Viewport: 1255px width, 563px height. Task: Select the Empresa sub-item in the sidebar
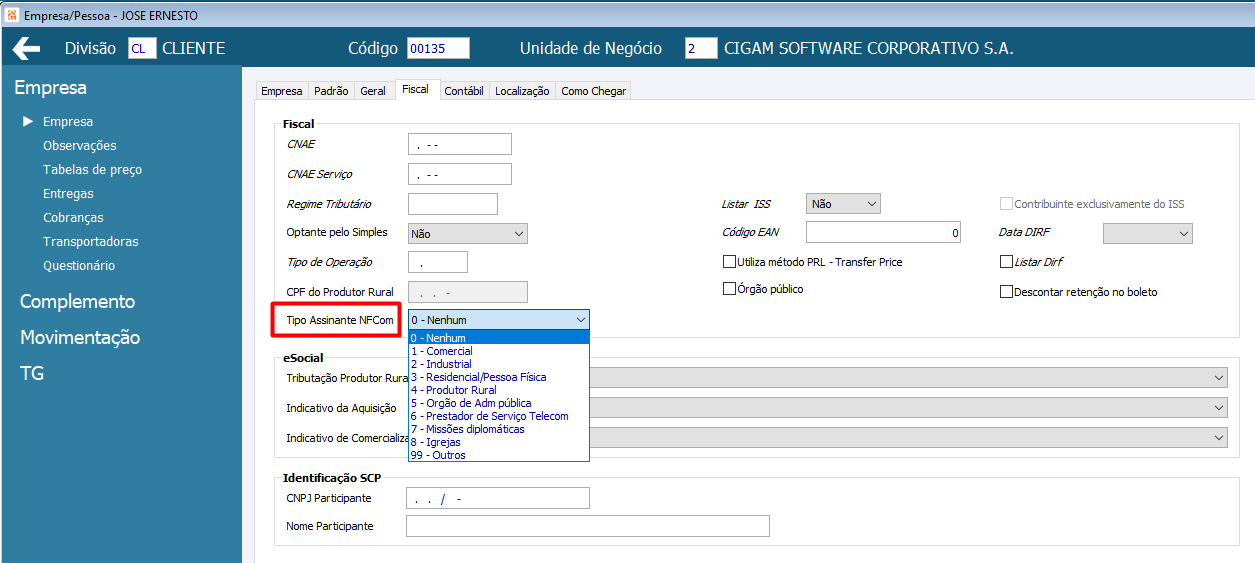68,122
